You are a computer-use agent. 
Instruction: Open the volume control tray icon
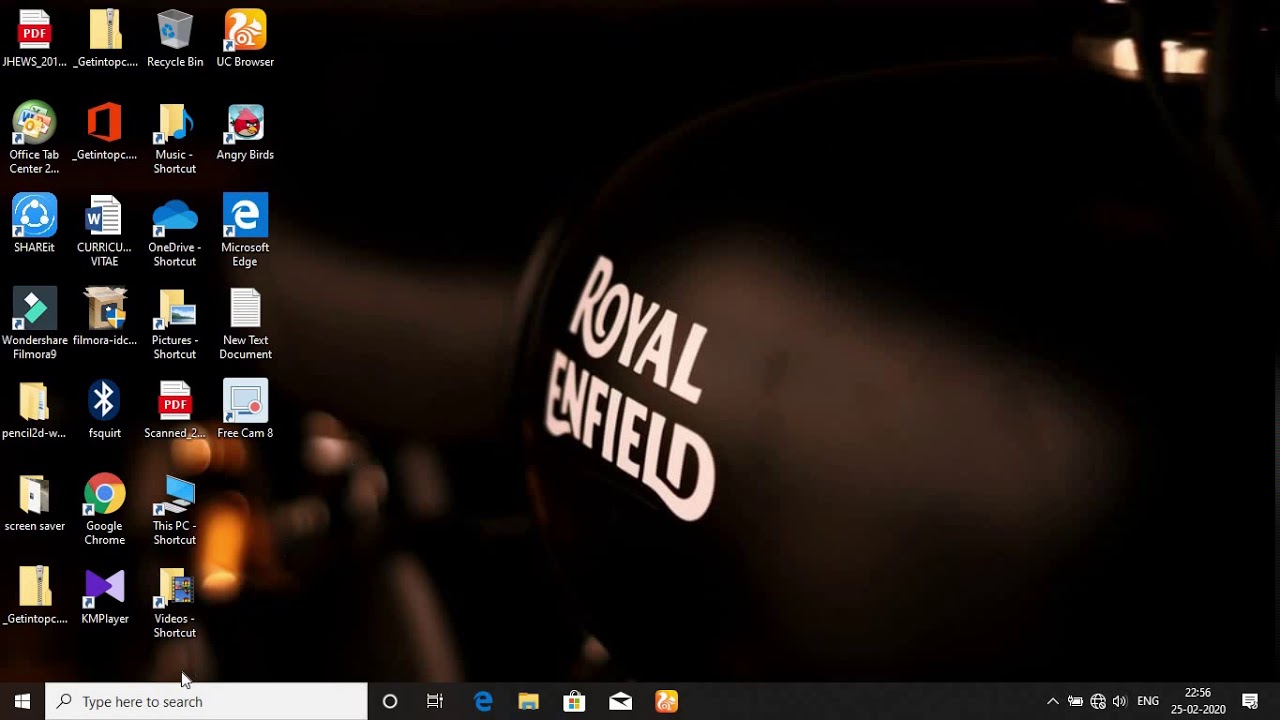coord(1120,701)
